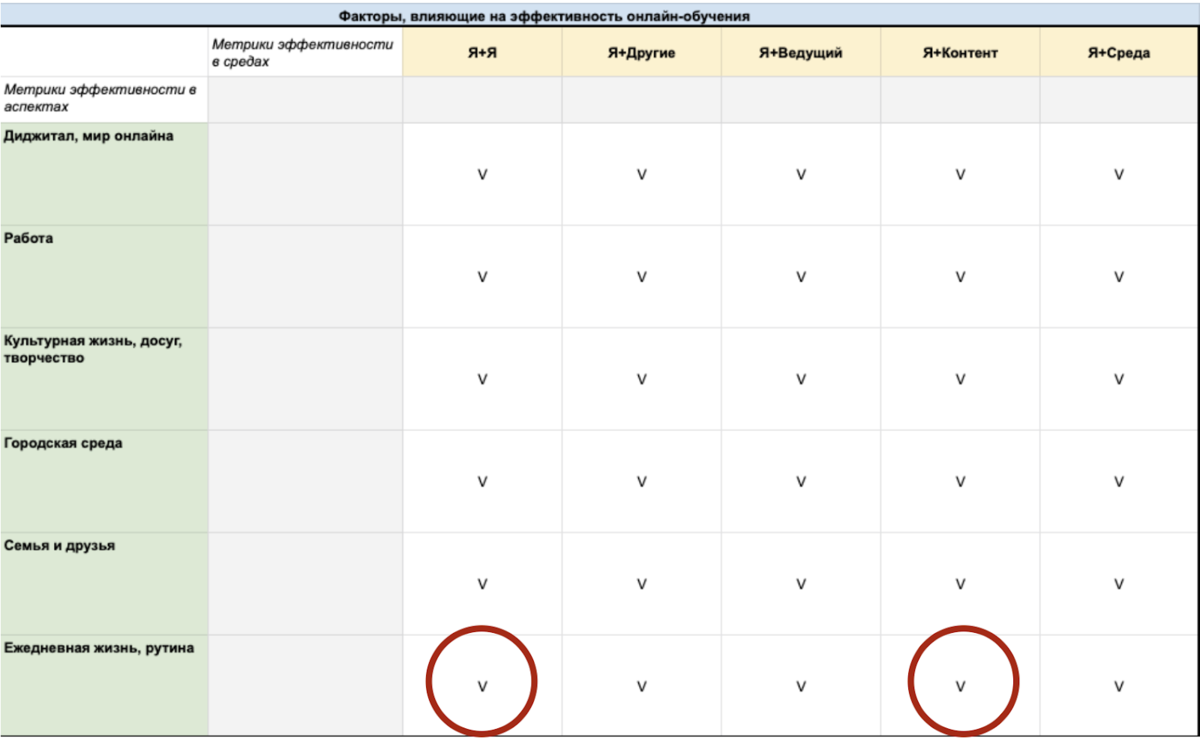Select the title cell 'Факторы, влияющие на эффективность онлайн-обучения'
Viewport: 1200px width, 741px height.
pos(600,15)
